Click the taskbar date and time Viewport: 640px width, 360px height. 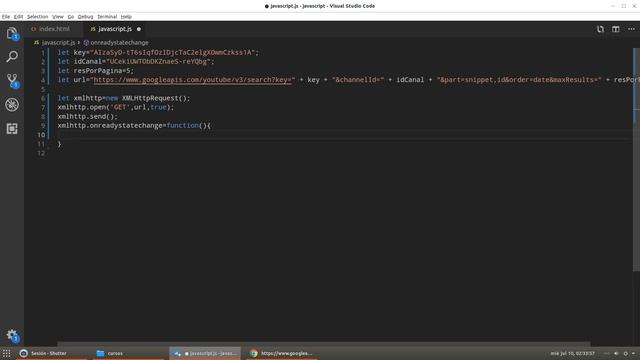point(572,353)
